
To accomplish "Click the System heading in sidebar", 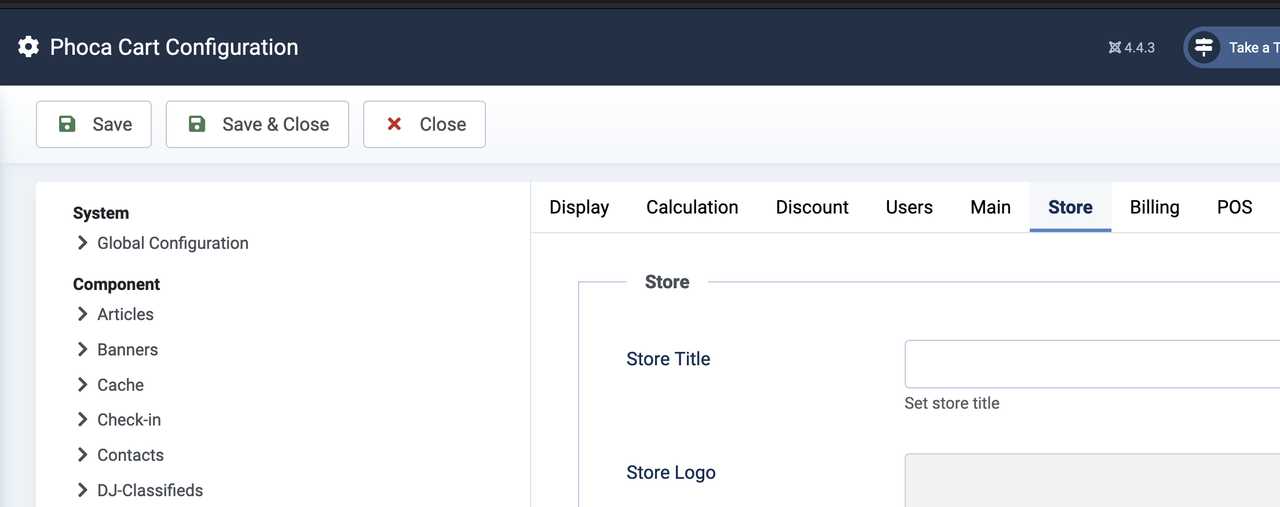I will point(101,213).
